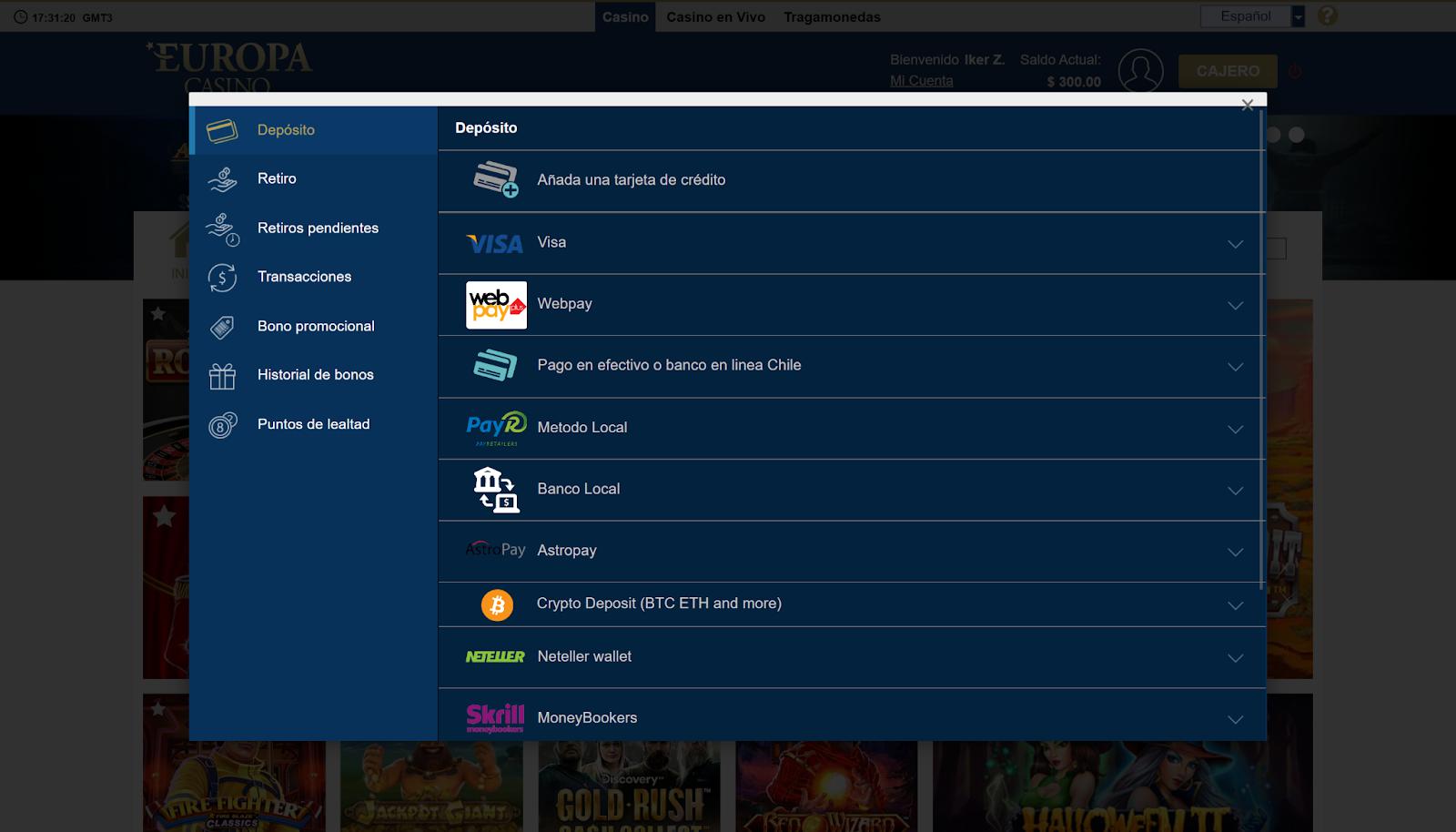Expand the Banco Local chevron
The height and width of the screenshot is (832, 1456).
pyautogui.click(x=1235, y=491)
